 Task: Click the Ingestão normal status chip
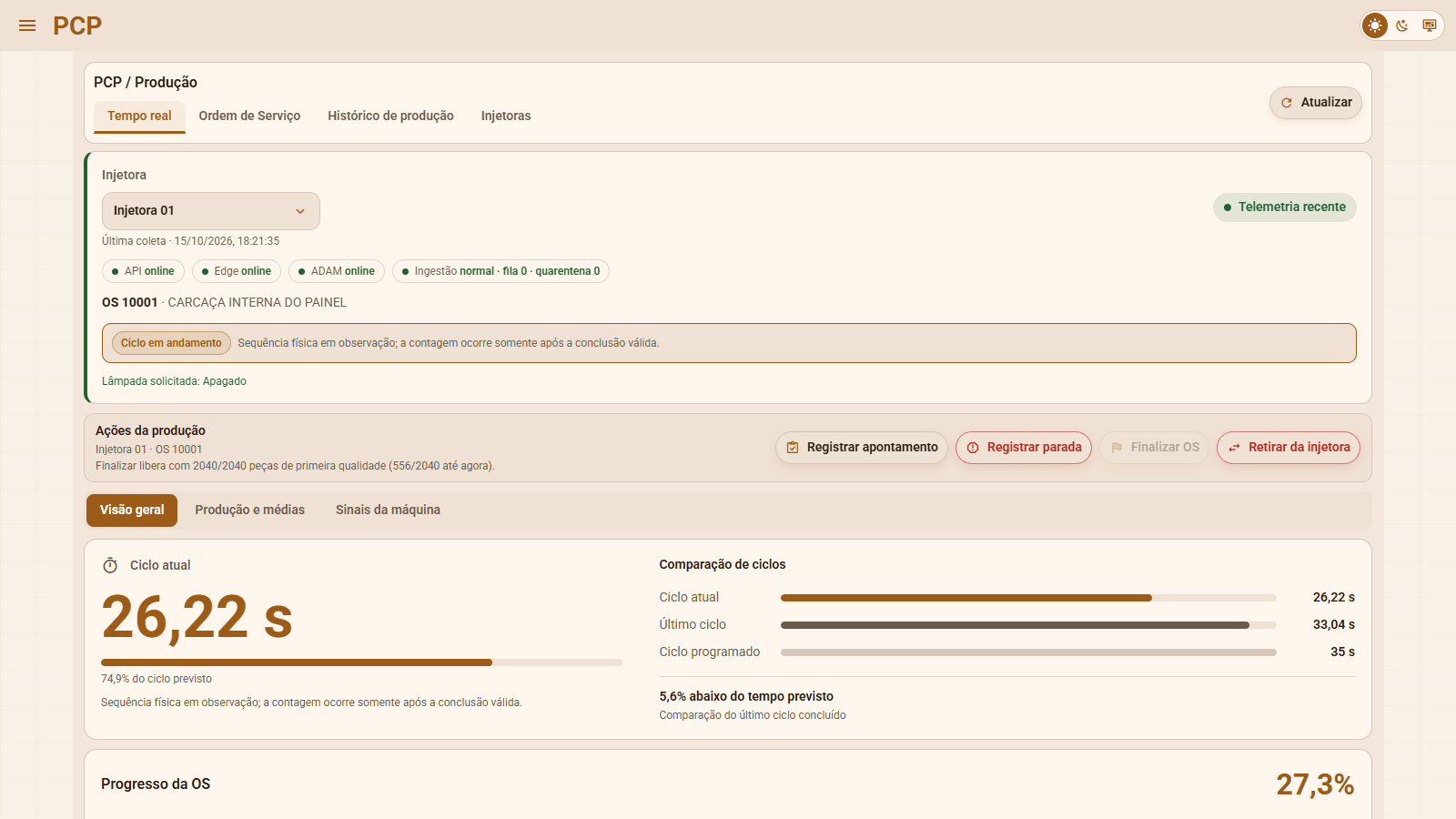pyautogui.click(x=500, y=271)
